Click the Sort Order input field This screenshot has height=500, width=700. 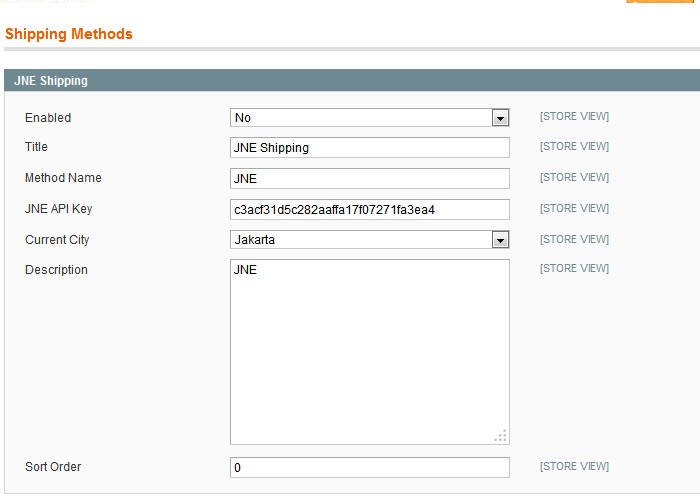coord(370,467)
